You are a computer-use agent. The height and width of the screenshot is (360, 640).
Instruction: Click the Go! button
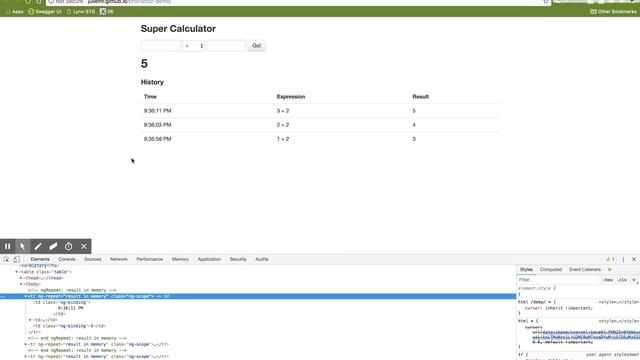pos(256,45)
